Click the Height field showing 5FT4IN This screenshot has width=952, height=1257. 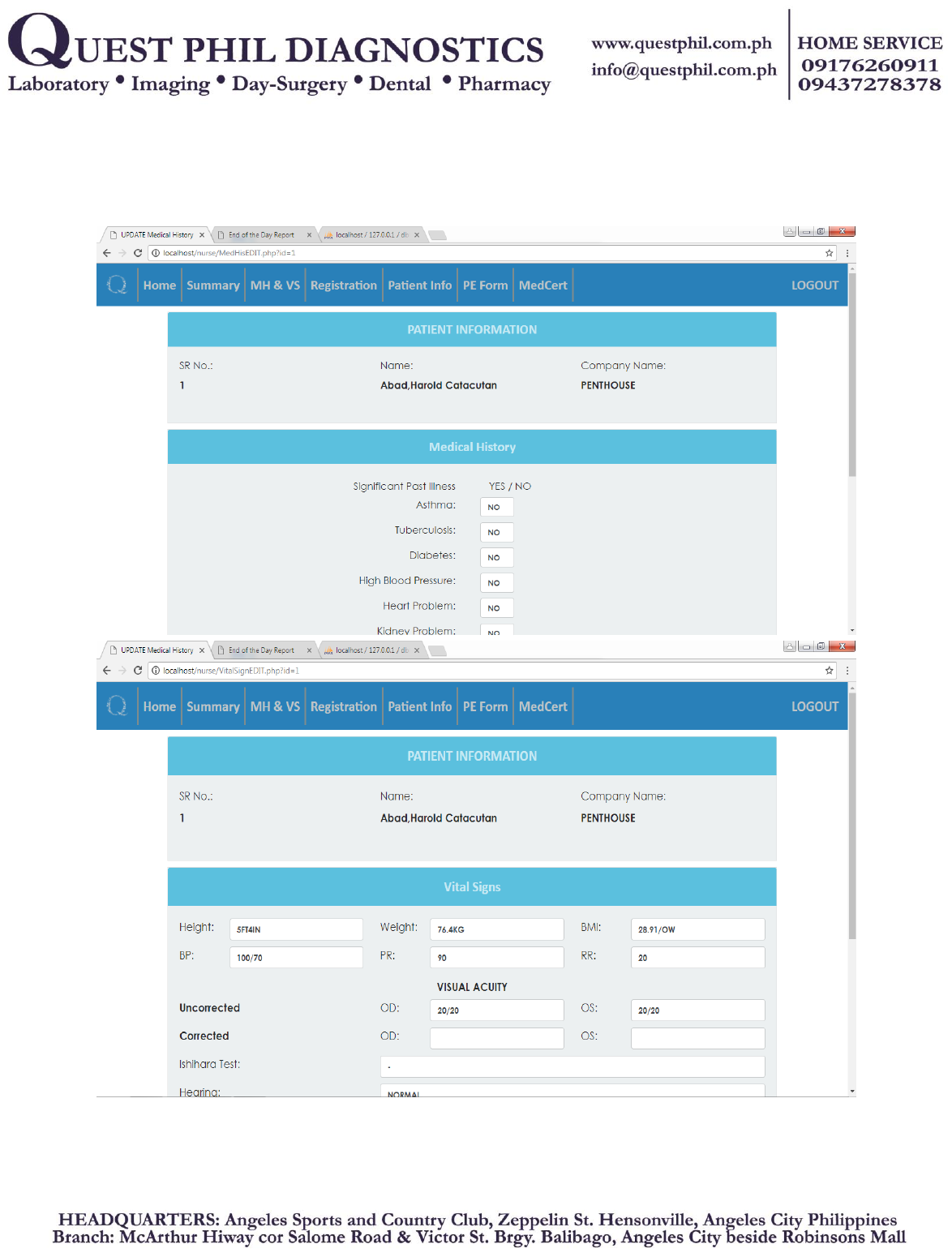point(296,929)
